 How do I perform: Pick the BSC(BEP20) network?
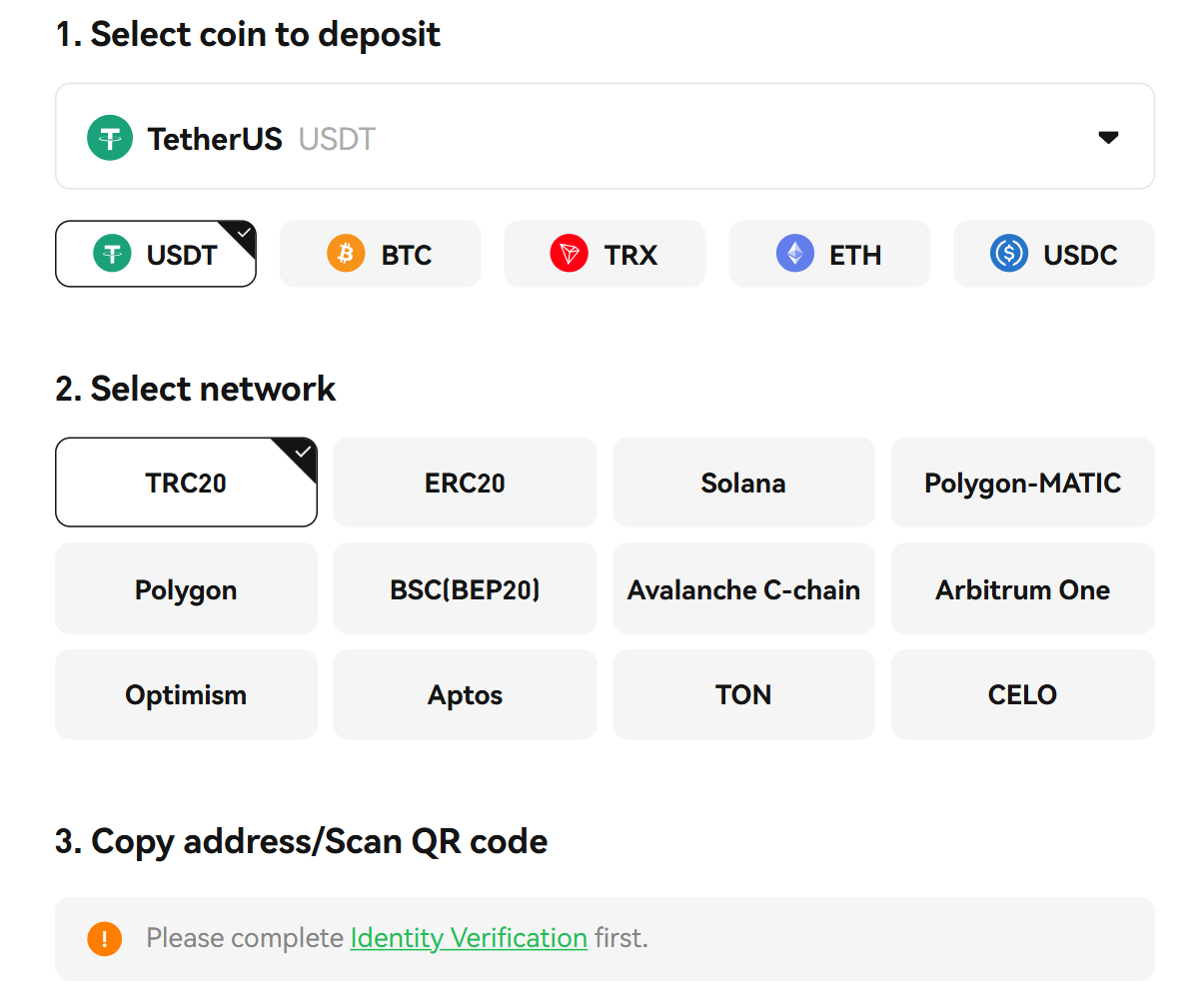tap(465, 589)
